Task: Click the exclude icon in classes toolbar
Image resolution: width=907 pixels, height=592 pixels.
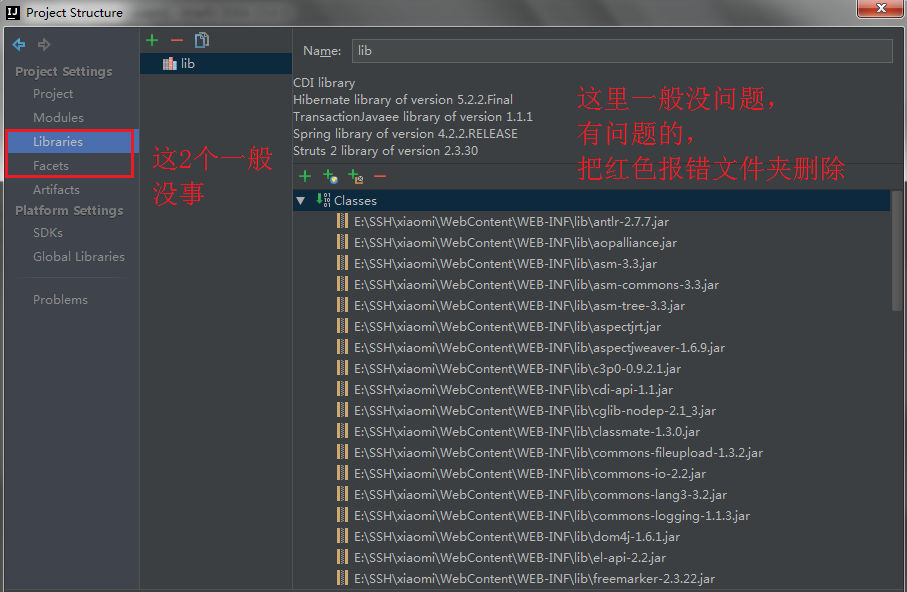Action: pyautogui.click(x=356, y=176)
